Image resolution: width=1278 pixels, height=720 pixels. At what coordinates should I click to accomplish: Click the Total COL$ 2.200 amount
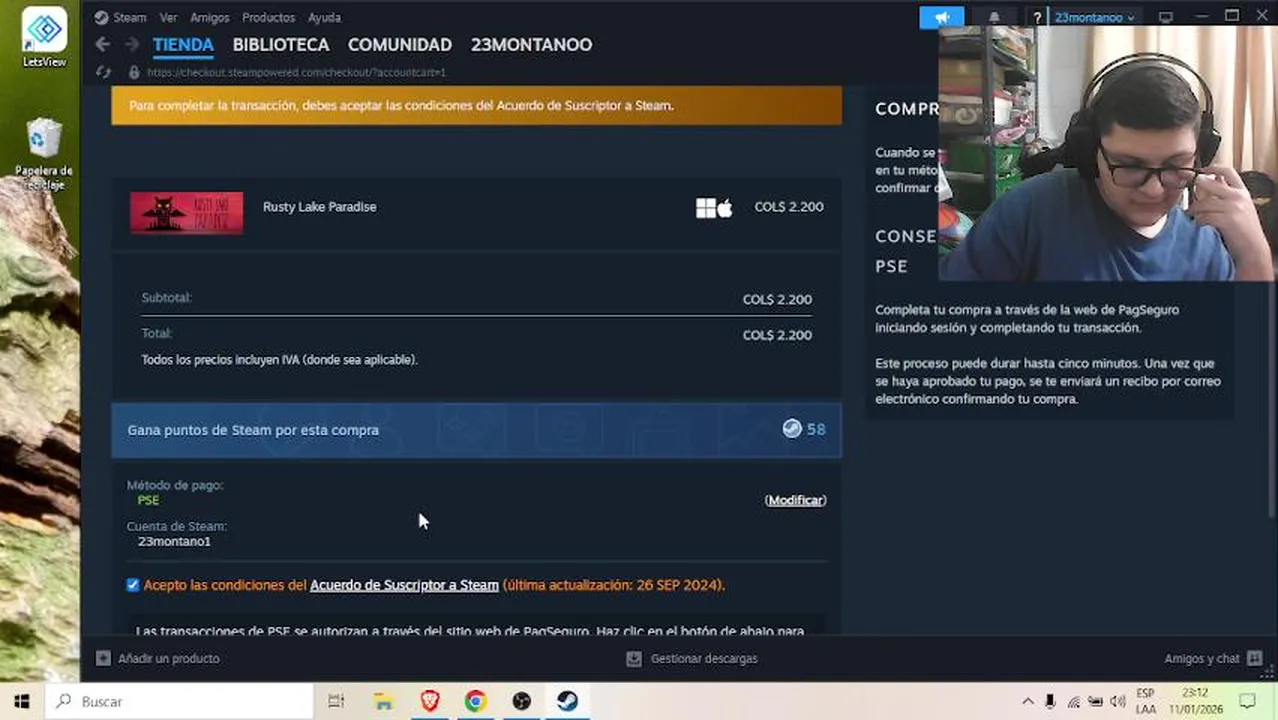click(x=777, y=335)
